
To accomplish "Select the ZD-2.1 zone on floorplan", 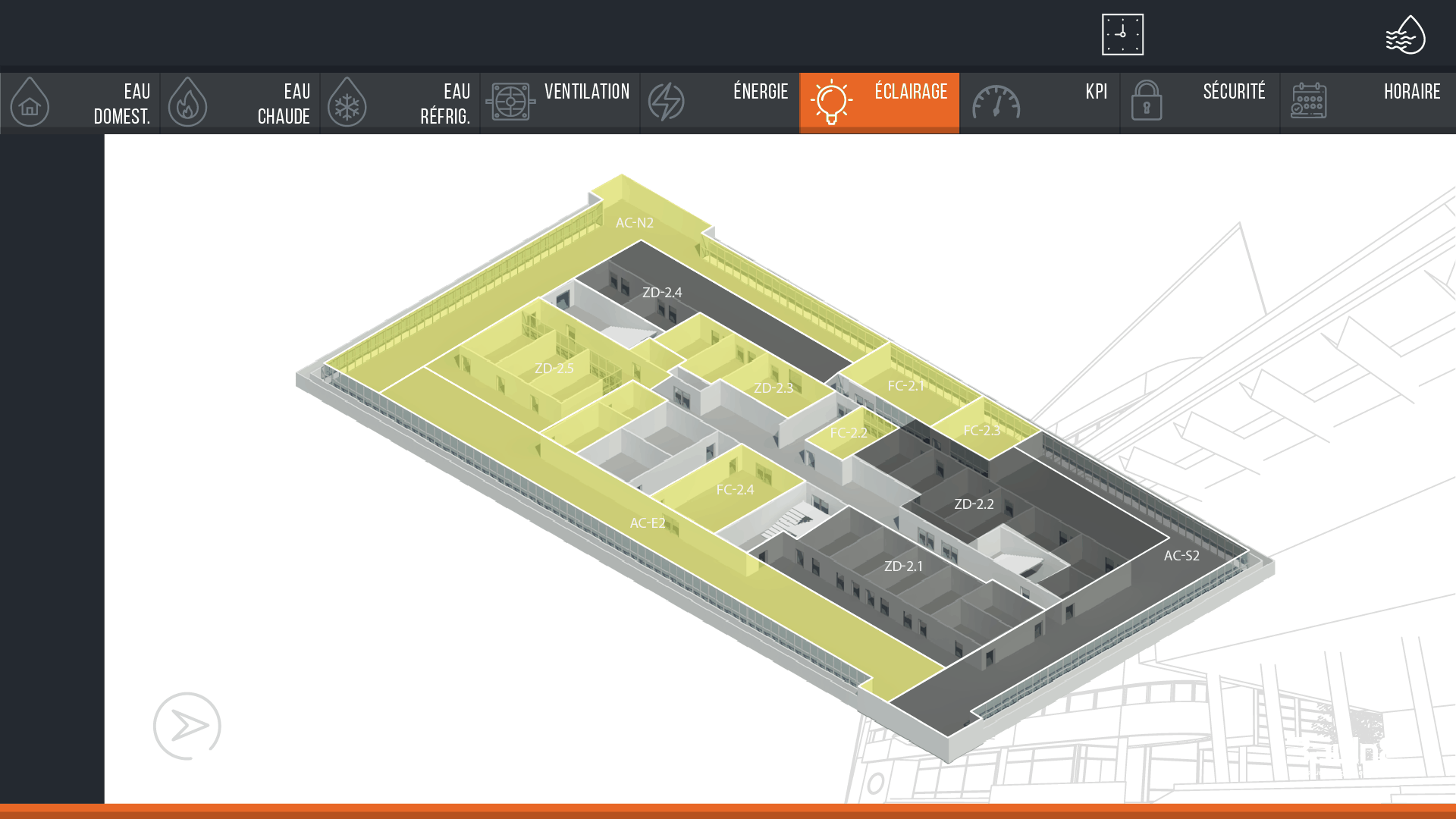I will tap(903, 566).
